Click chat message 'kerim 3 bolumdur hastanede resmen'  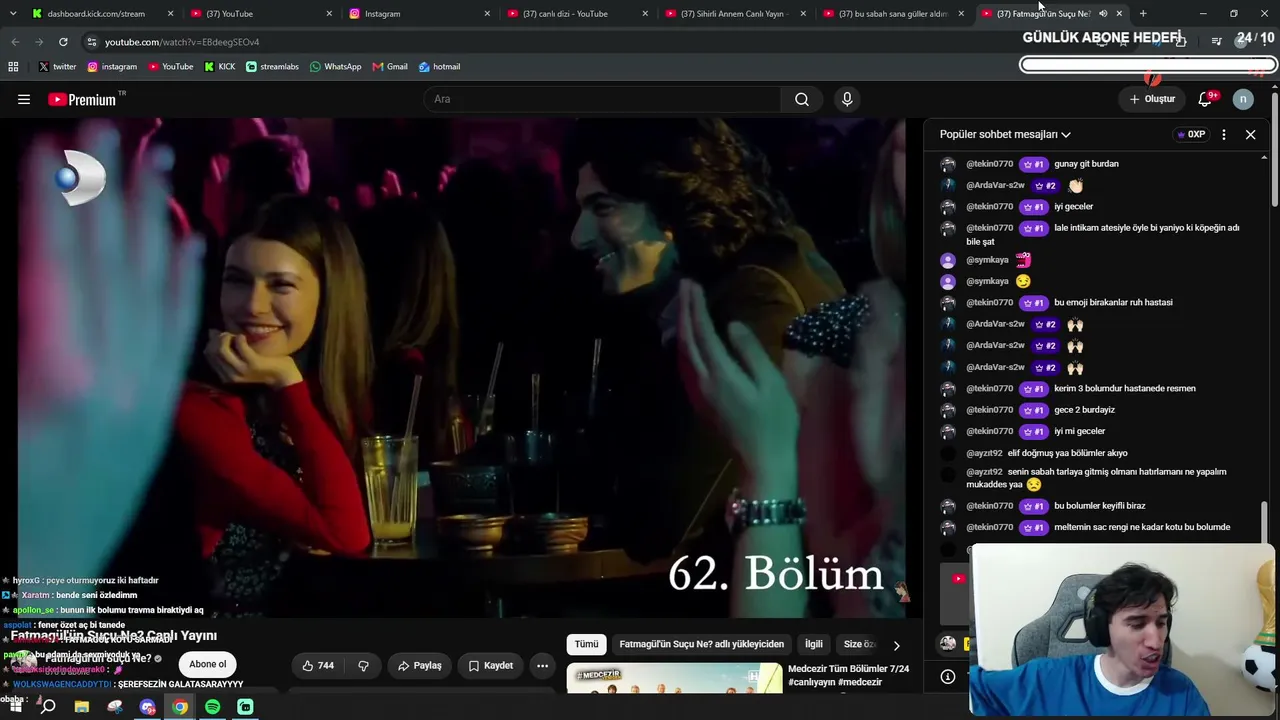(x=1125, y=389)
